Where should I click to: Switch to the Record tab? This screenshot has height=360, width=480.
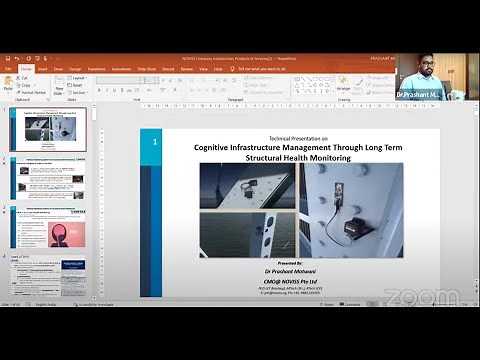(168, 69)
